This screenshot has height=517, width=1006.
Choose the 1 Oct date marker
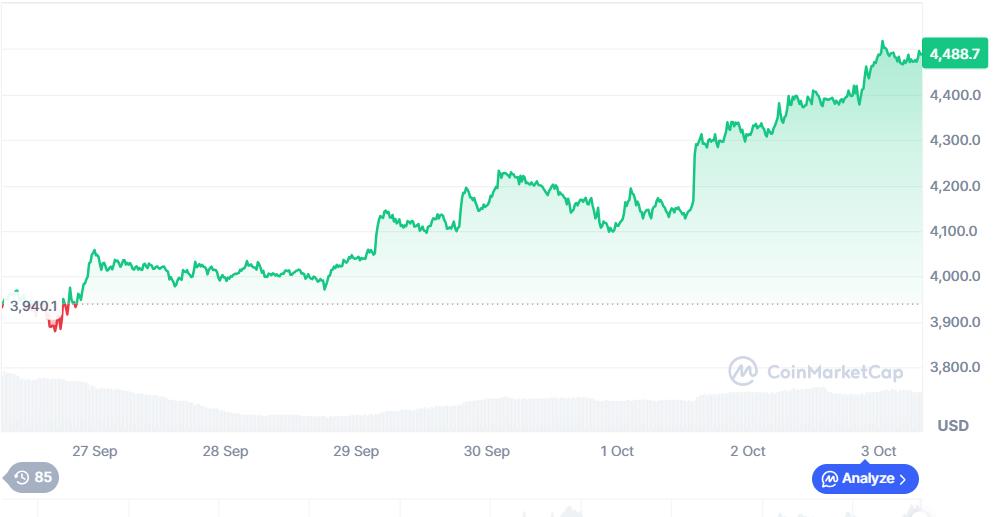click(x=617, y=451)
